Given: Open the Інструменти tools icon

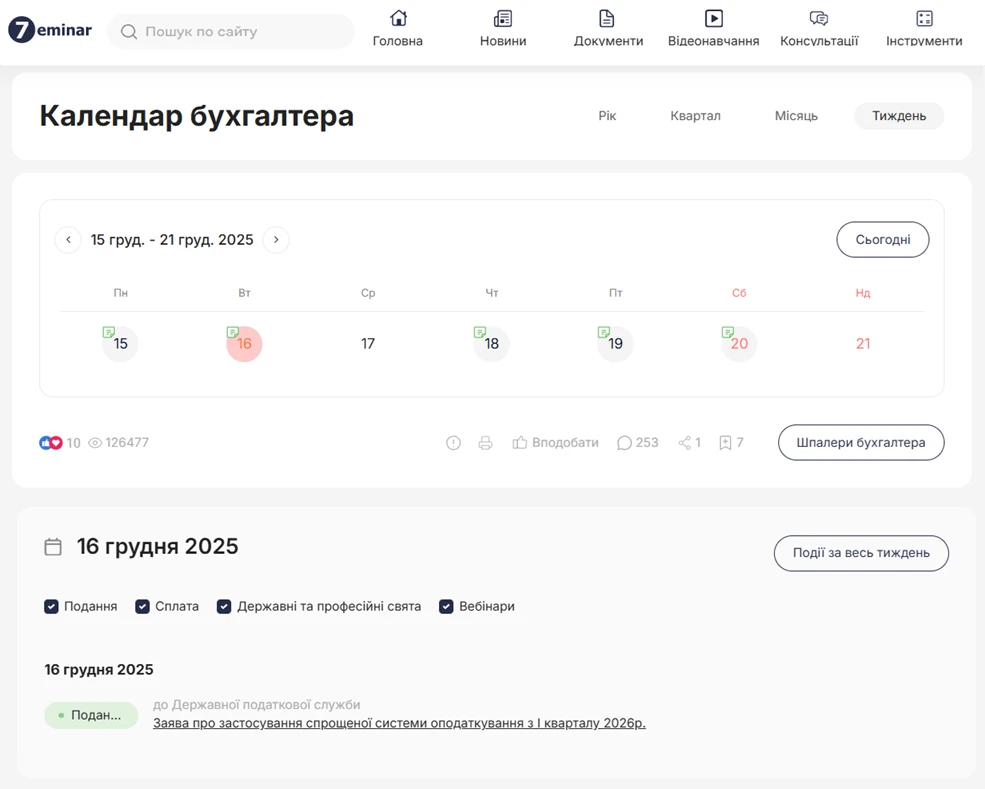Looking at the screenshot, I should 923,20.
